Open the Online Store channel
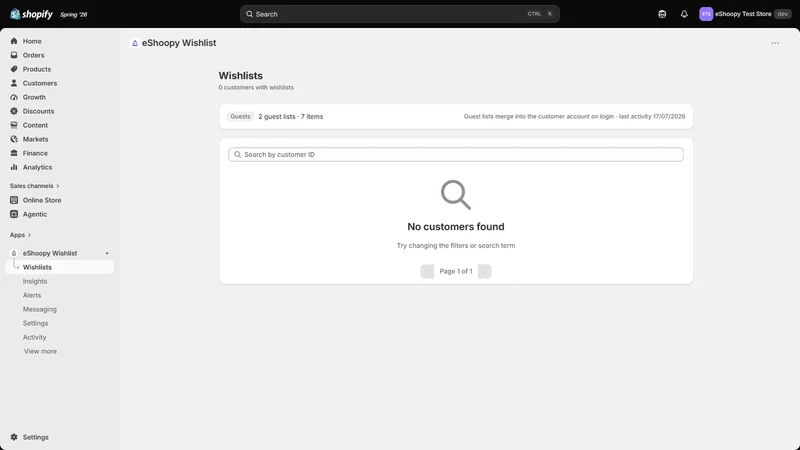 coord(41,200)
